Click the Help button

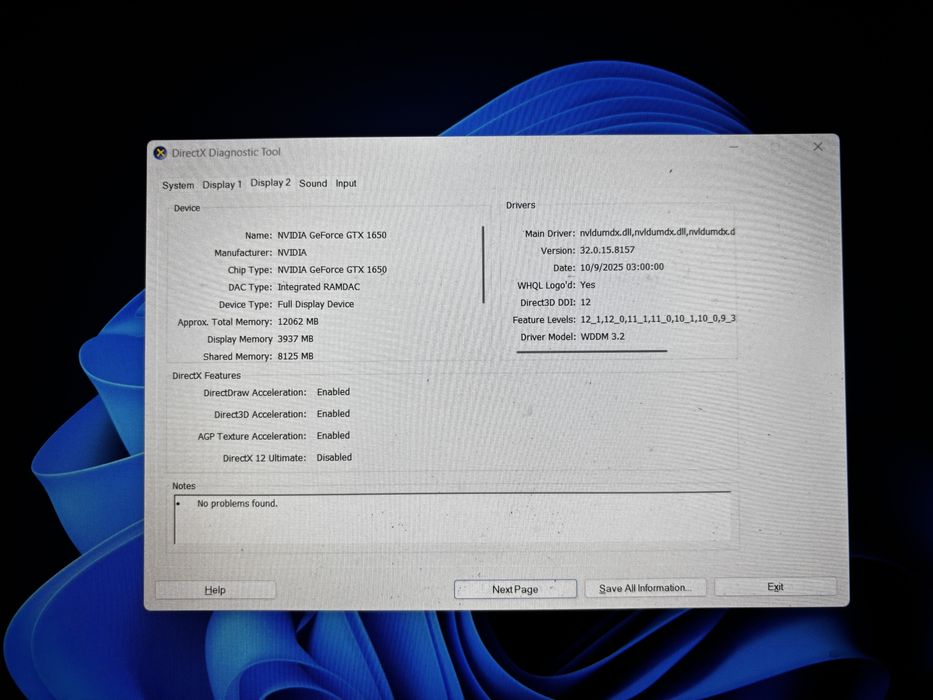click(215, 590)
